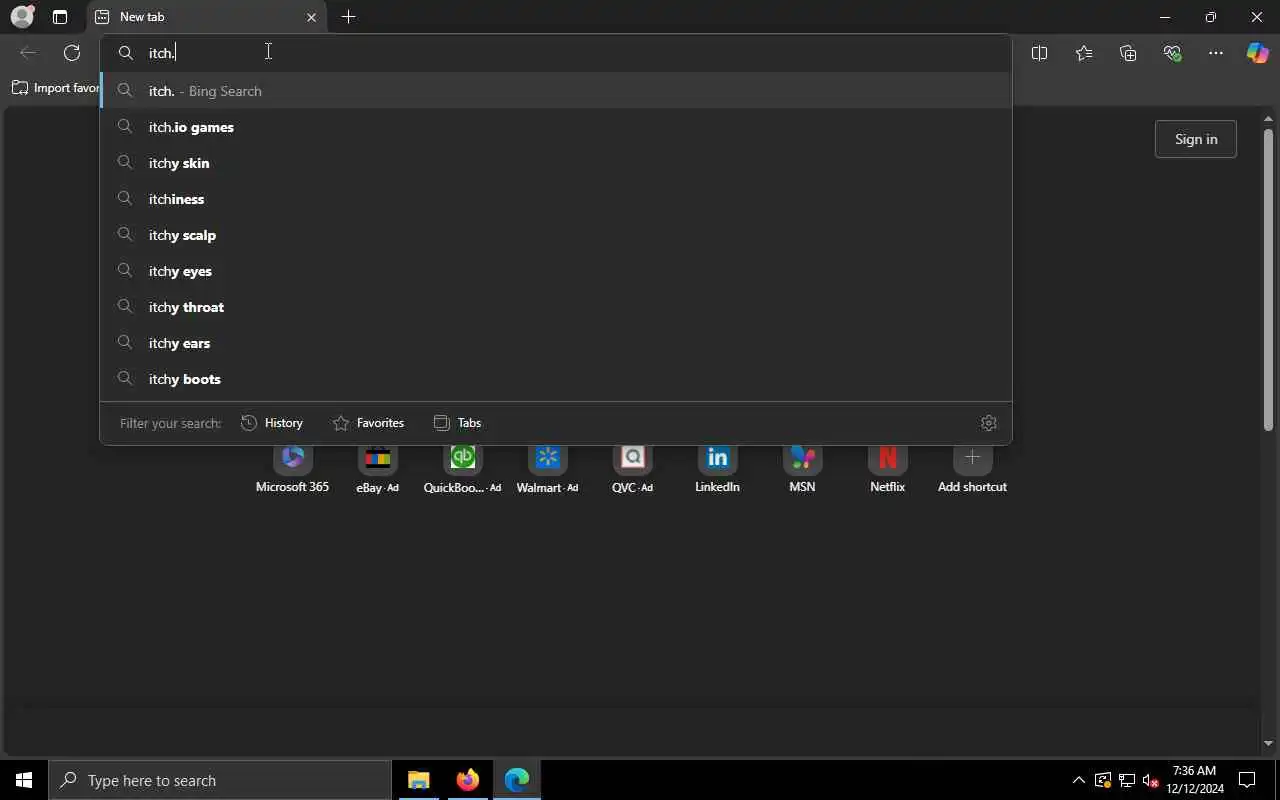Screen dimensions: 1280x800
Task: Choose the 'itchy eyes' suggestion
Action: tap(556, 271)
